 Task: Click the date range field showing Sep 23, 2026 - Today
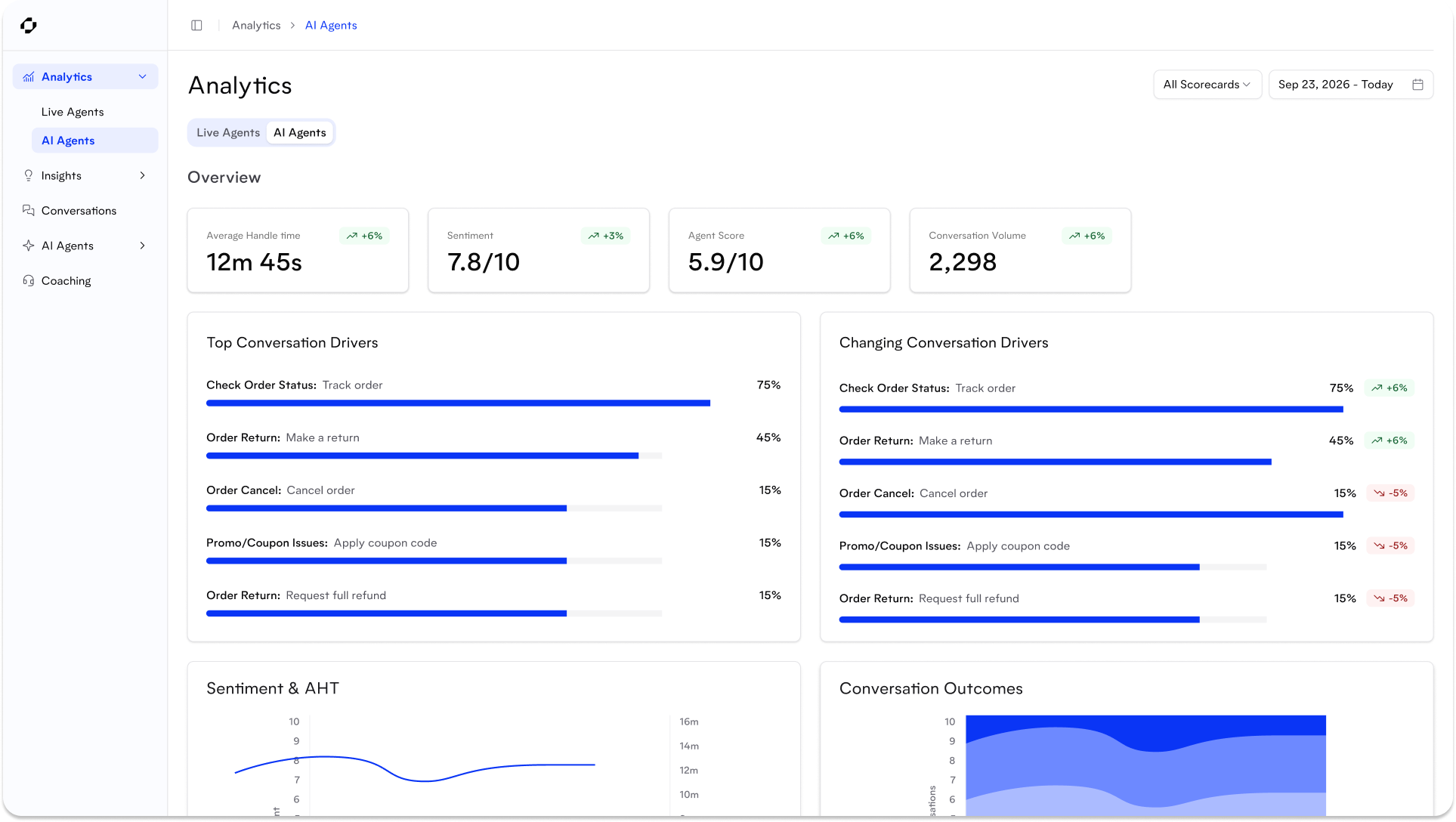coord(1335,85)
